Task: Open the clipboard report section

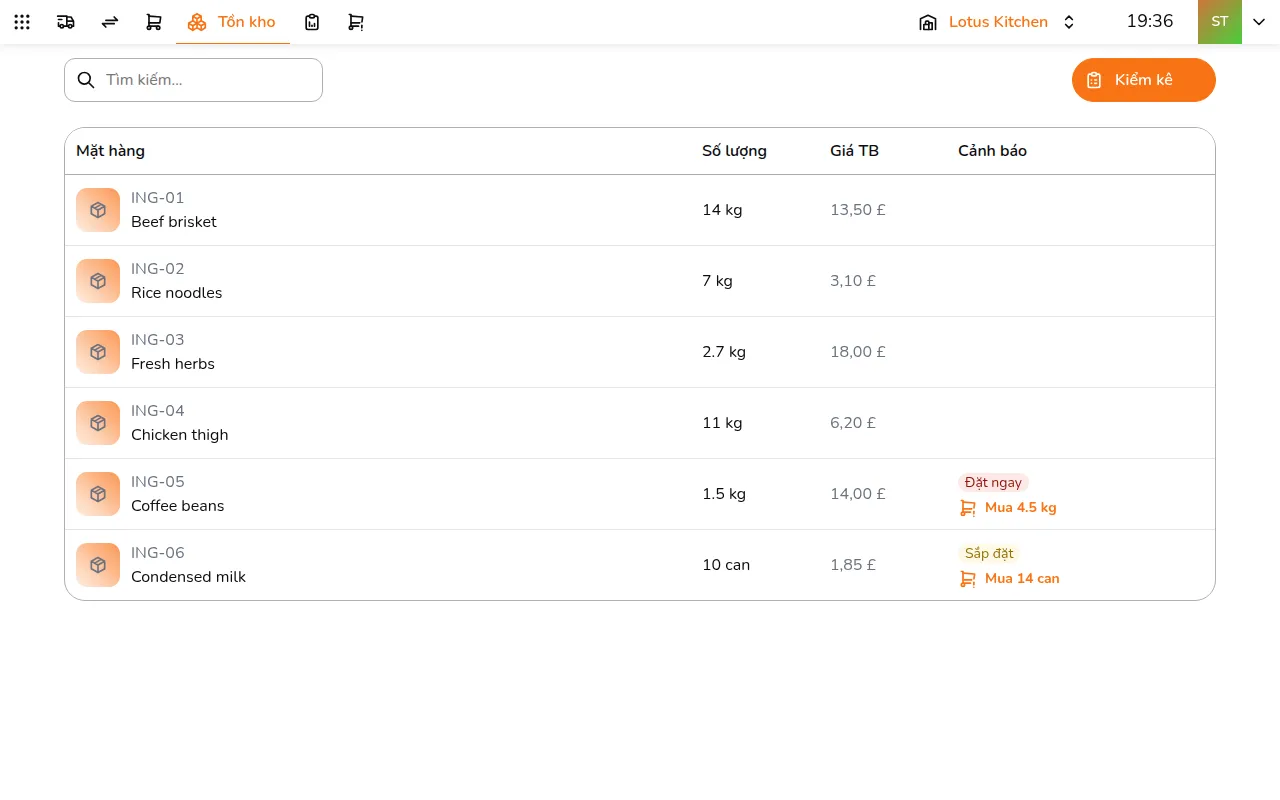Action: [x=312, y=22]
